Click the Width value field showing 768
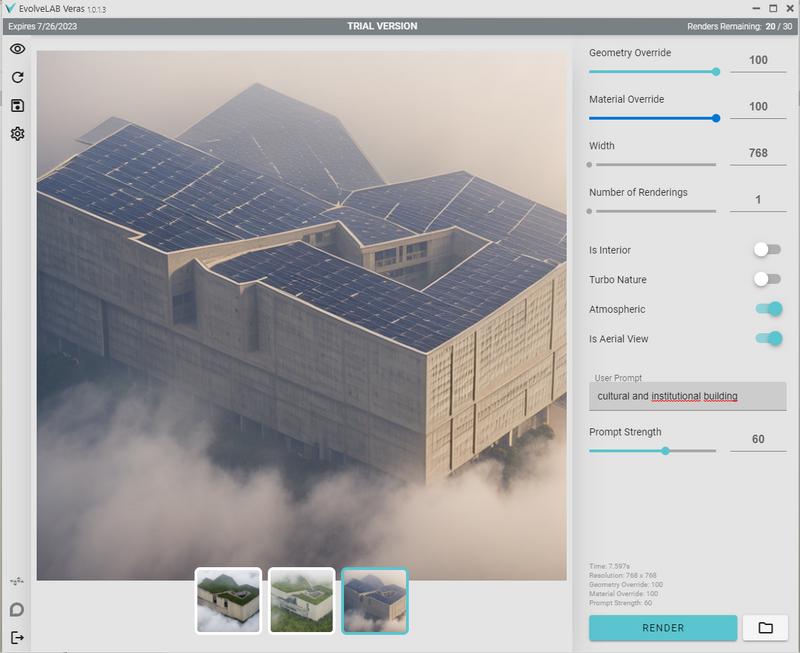Viewport: 800px width, 653px height. 758,153
